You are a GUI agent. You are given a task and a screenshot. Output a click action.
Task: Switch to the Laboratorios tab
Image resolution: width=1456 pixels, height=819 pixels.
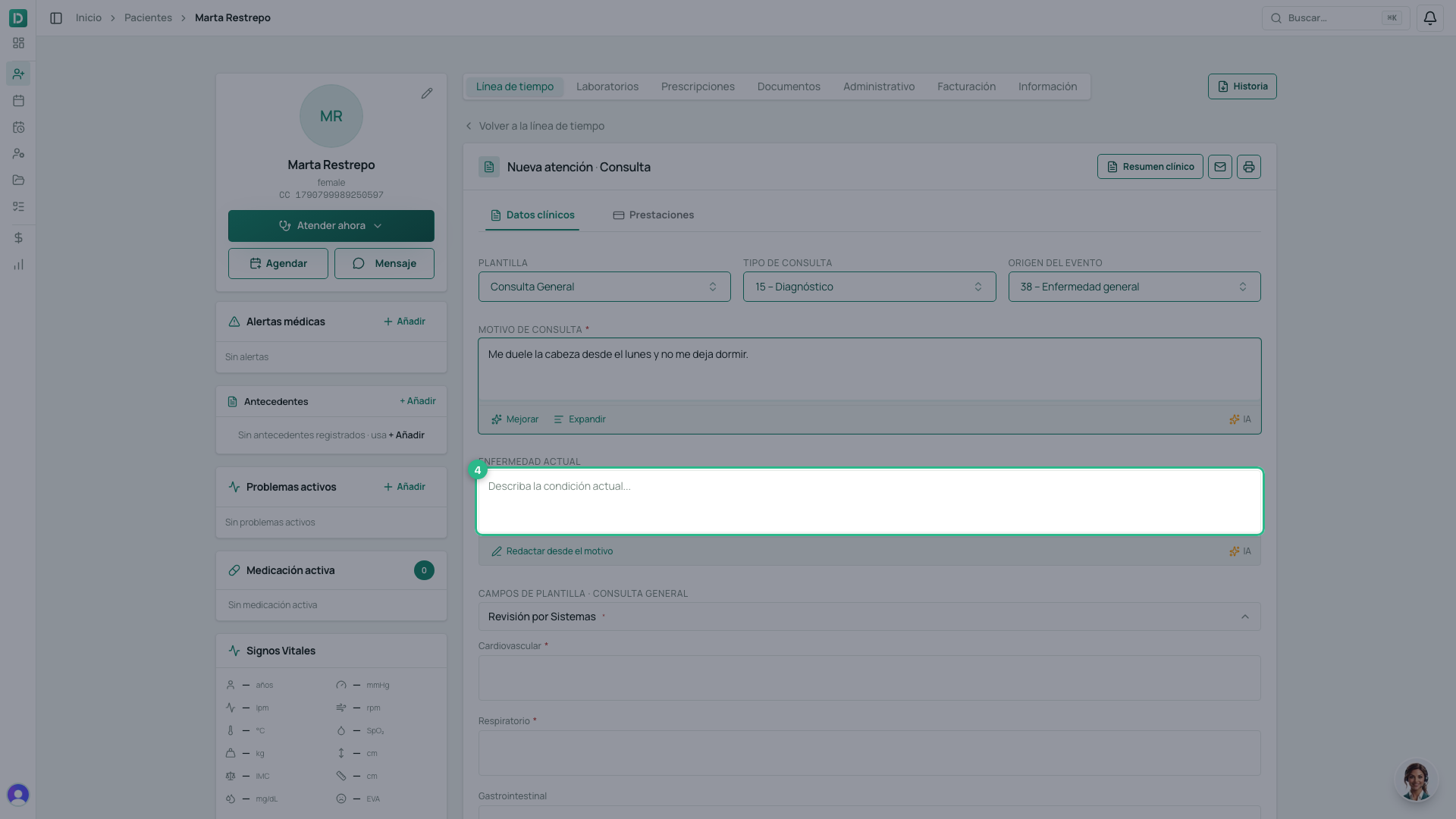click(607, 86)
